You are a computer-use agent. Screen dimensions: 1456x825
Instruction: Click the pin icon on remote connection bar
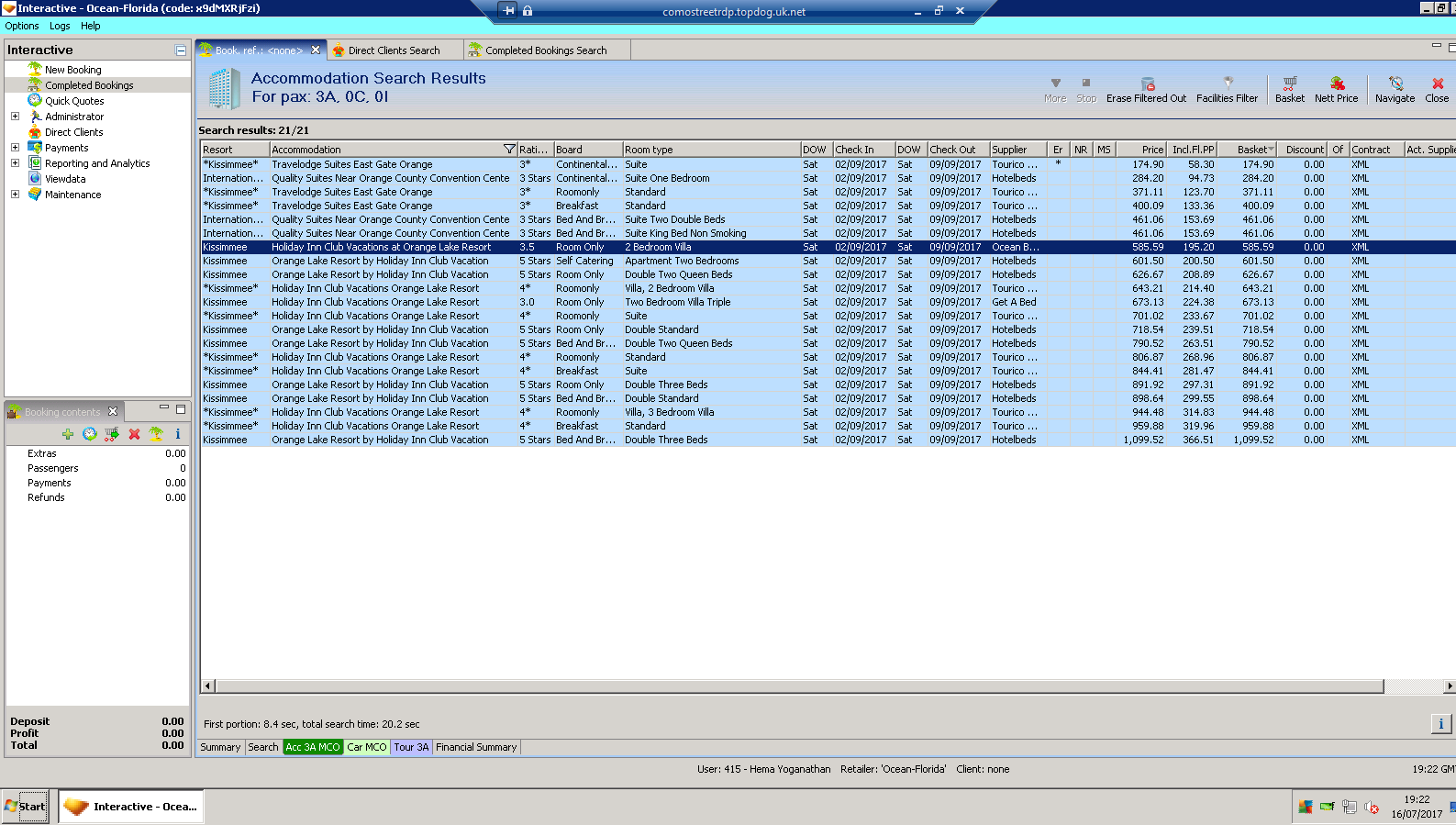click(x=509, y=11)
